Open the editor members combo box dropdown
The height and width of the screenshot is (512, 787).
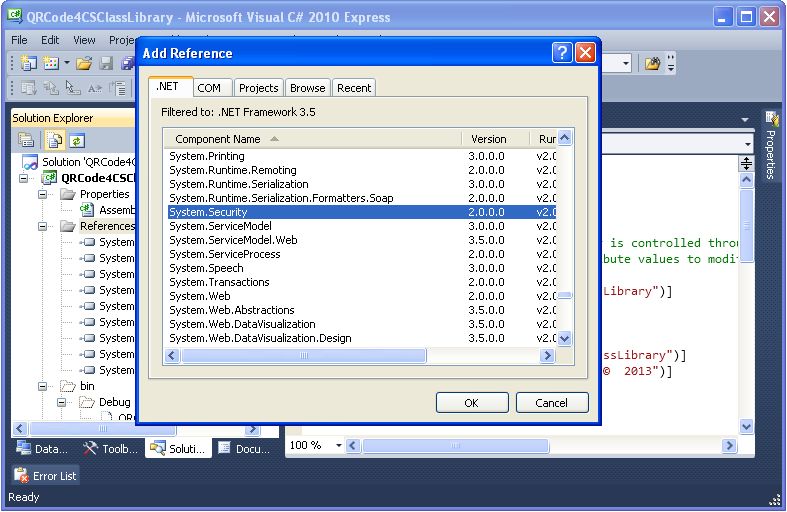pyautogui.click(x=747, y=145)
